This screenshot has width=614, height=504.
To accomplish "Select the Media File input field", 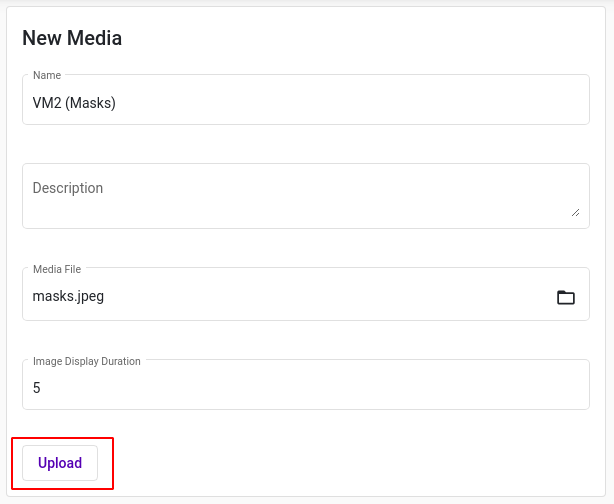I will pyautogui.click(x=306, y=294).
